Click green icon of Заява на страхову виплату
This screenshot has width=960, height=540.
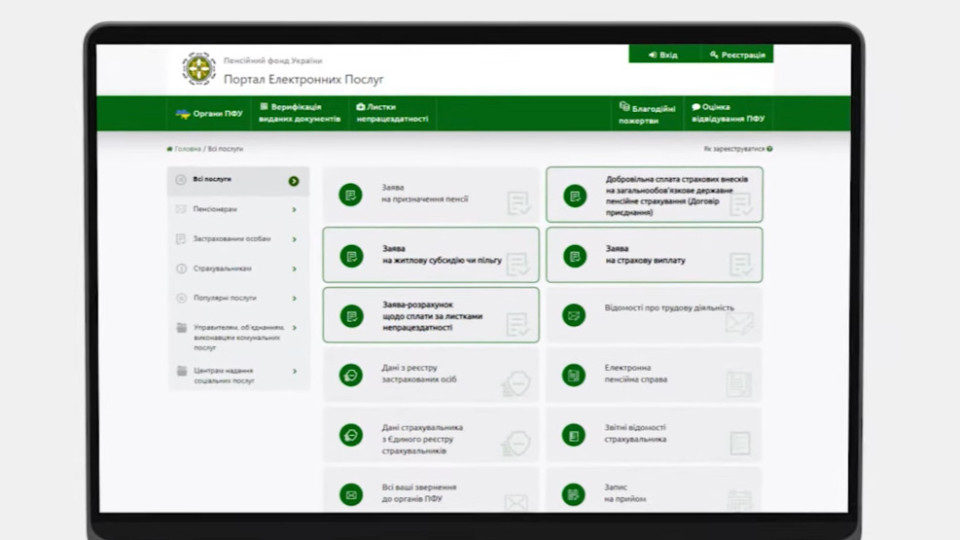575,256
